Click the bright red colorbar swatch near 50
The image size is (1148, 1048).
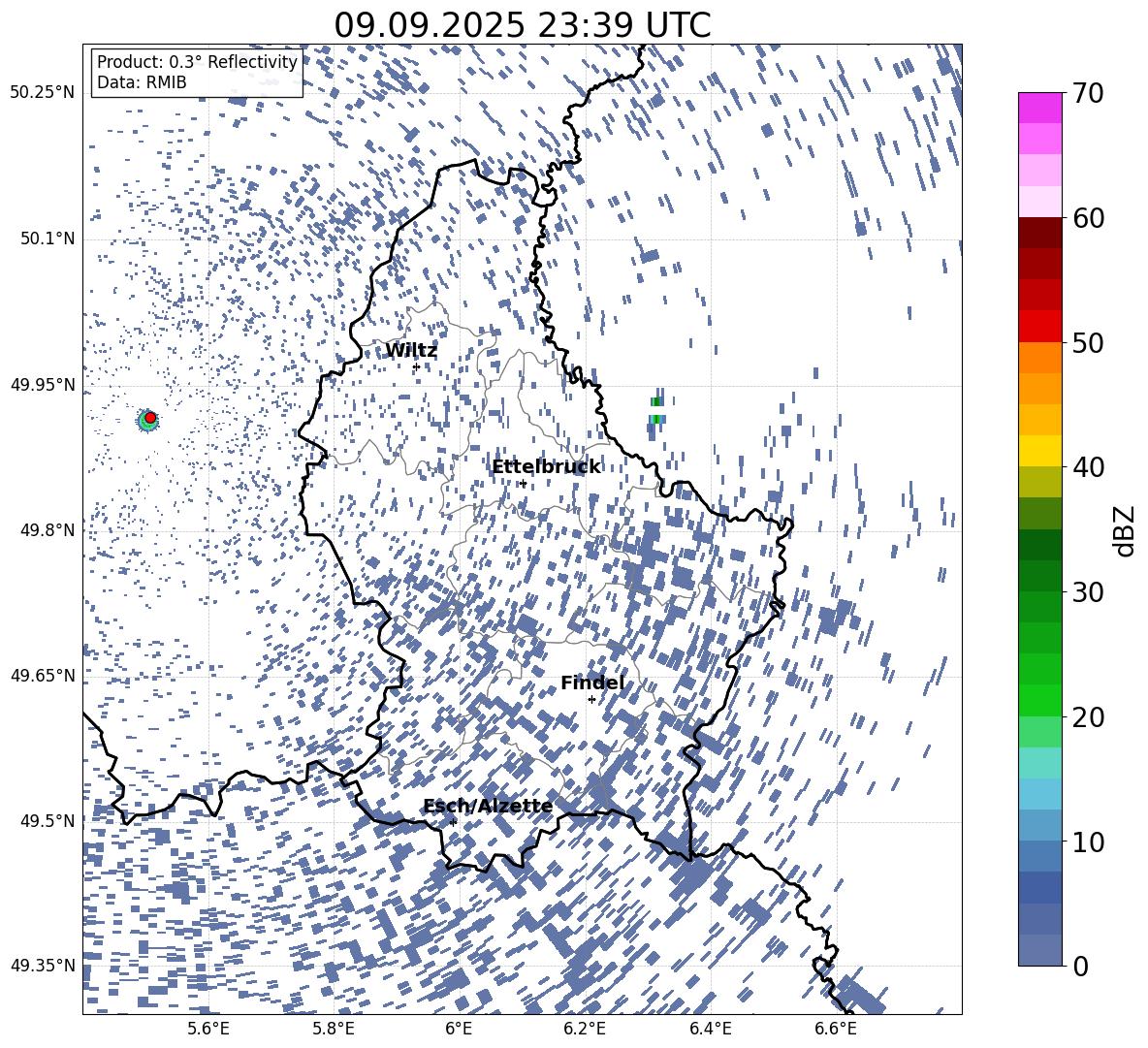tap(1039, 327)
